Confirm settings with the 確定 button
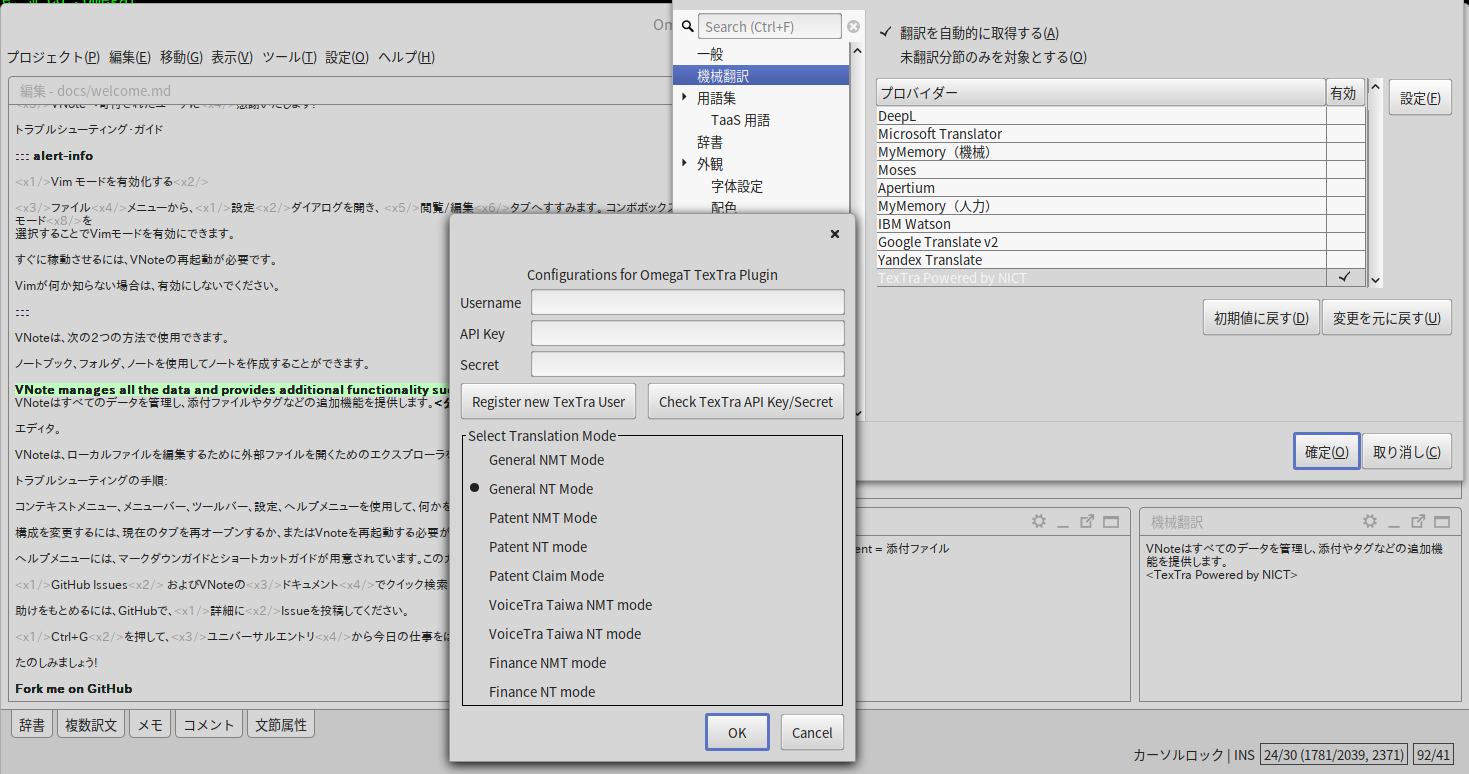Viewport: 1469px width, 774px height. (x=1325, y=451)
